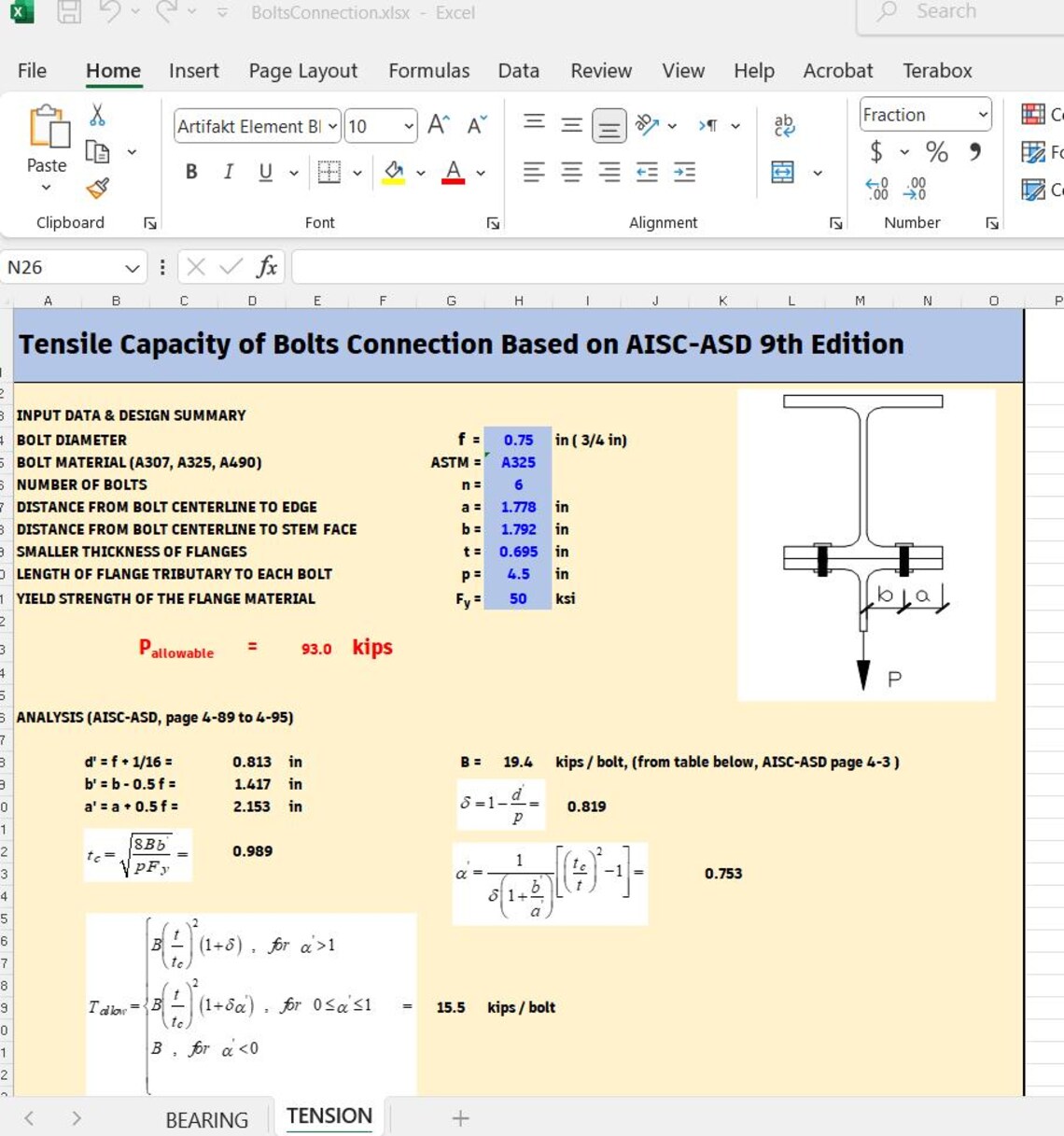Open the font color dropdown arrow
Viewport: 1064px width, 1136px height.
(481, 173)
